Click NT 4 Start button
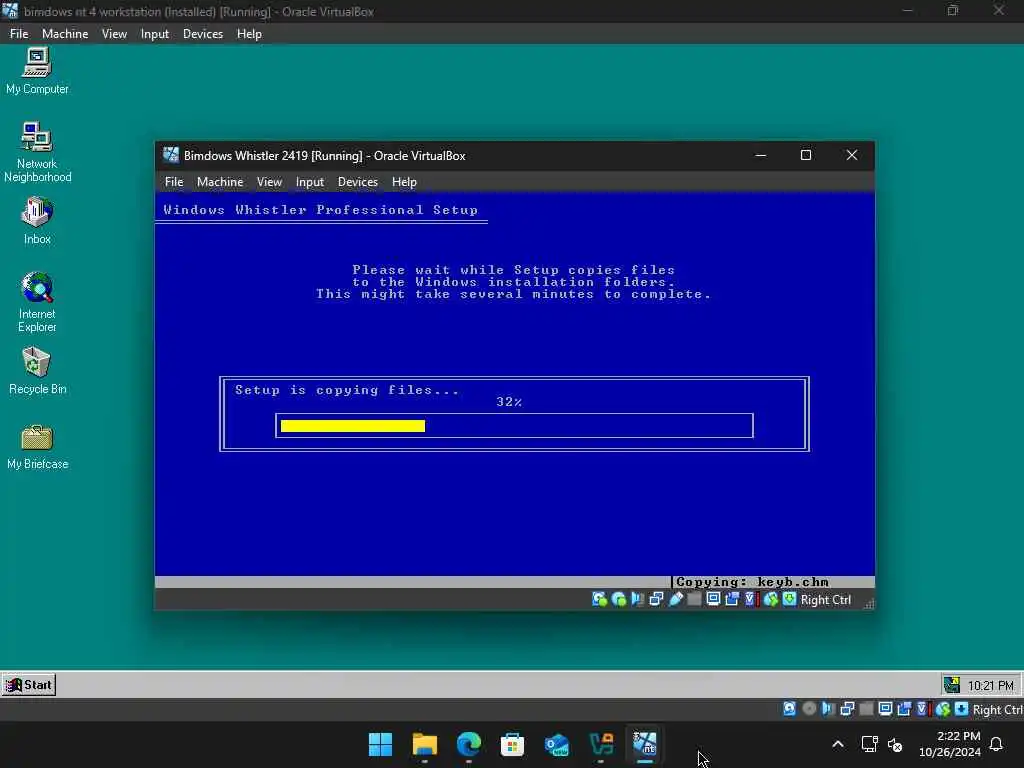 tap(29, 685)
